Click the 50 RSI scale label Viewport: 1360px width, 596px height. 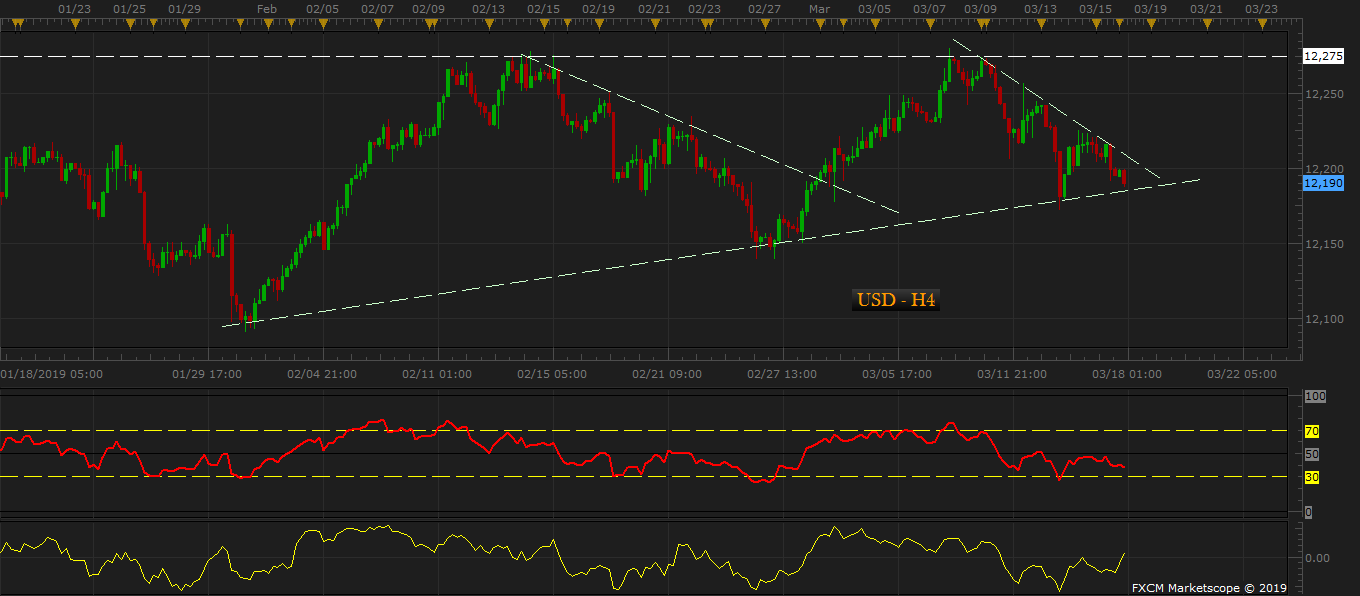click(x=1311, y=454)
